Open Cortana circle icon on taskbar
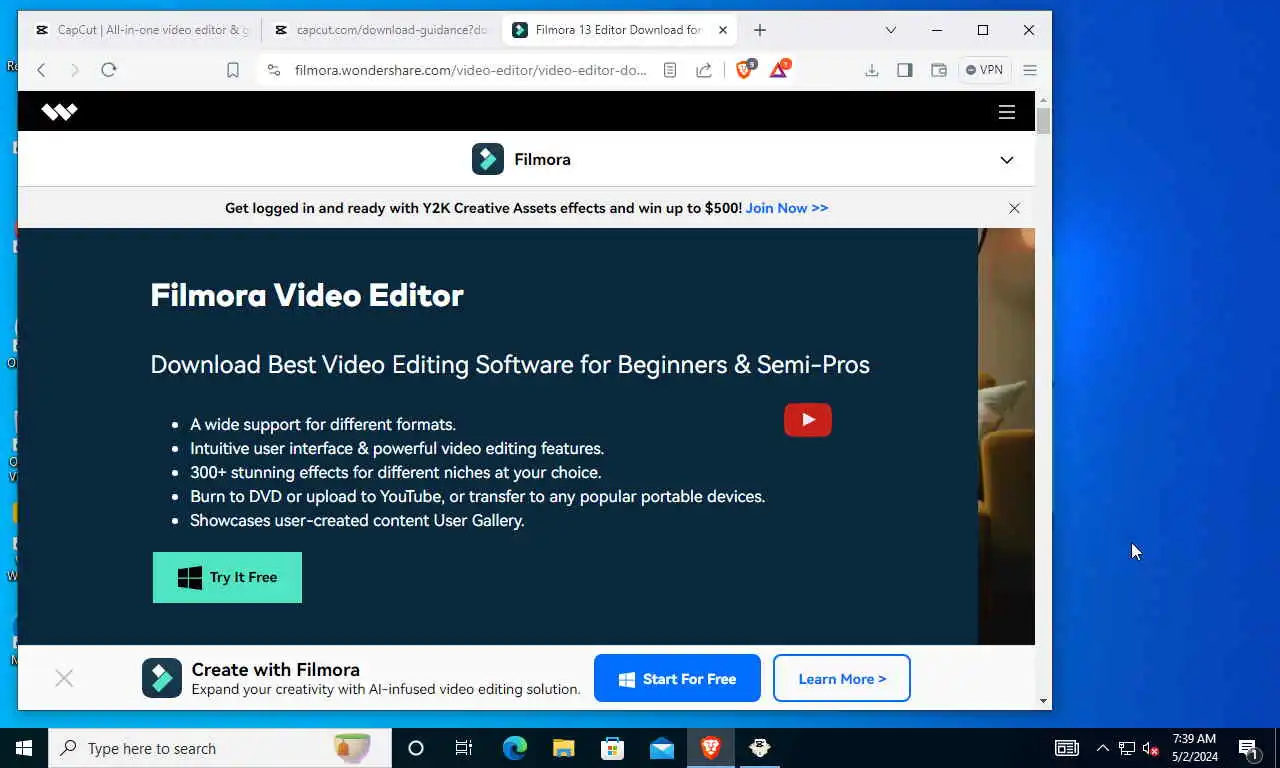Viewport: 1280px width, 768px height. pyautogui.click(x=416, y=748)
